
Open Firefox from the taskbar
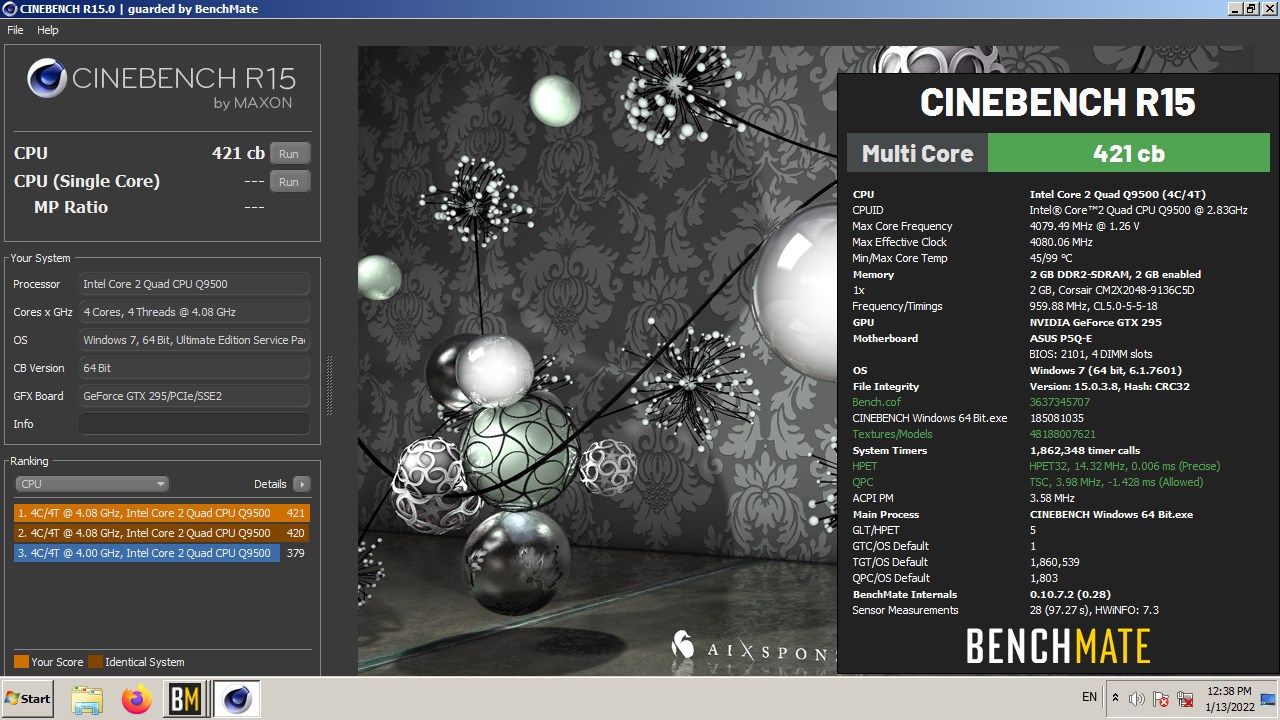click(x=137, y=699)
